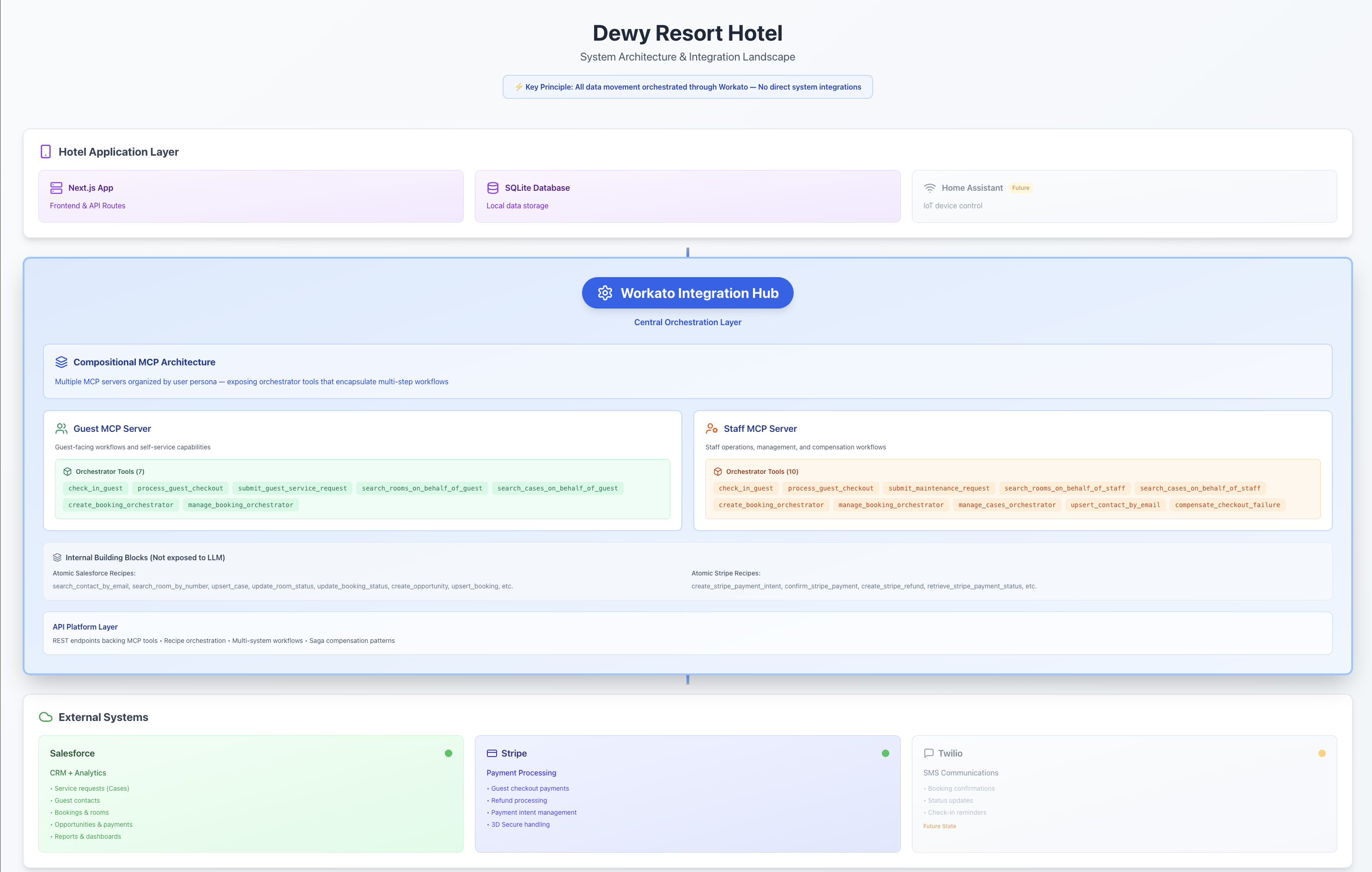The image size is (1372, 872).
Task: Click the External Systems cloud icon
Action: [46, 717]
